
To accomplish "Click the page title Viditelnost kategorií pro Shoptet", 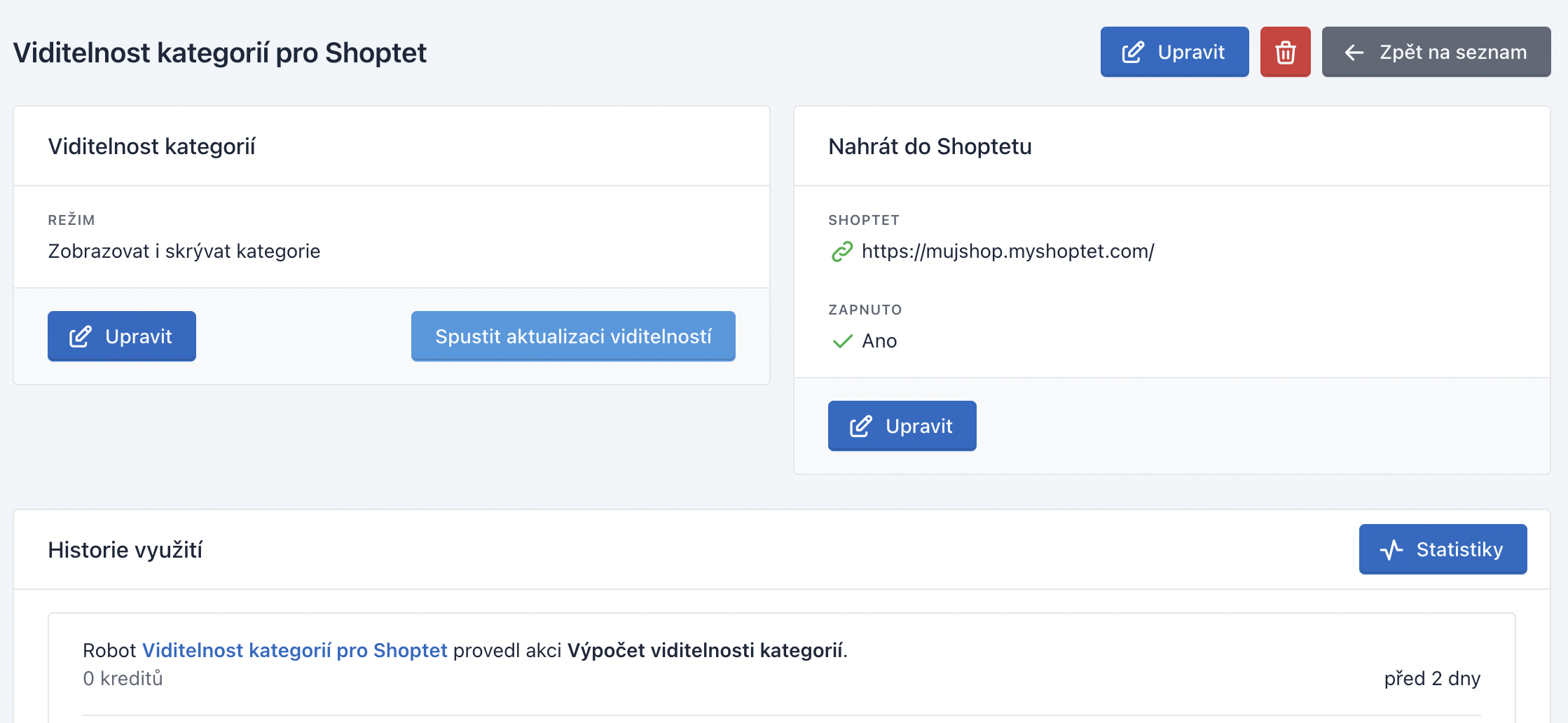I will [x=220, y=53].
